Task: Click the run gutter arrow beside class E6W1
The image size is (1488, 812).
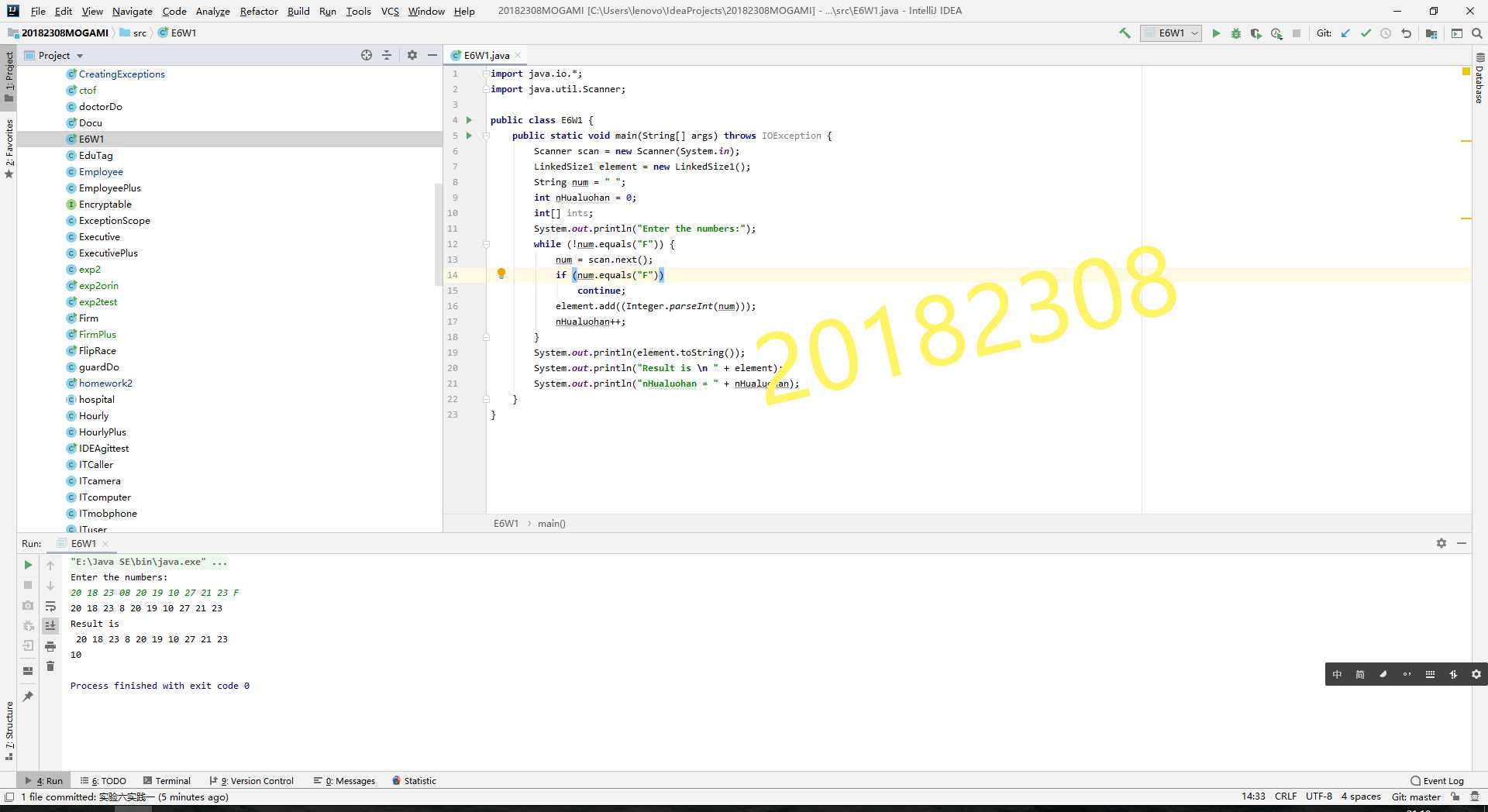Action: 469,120
